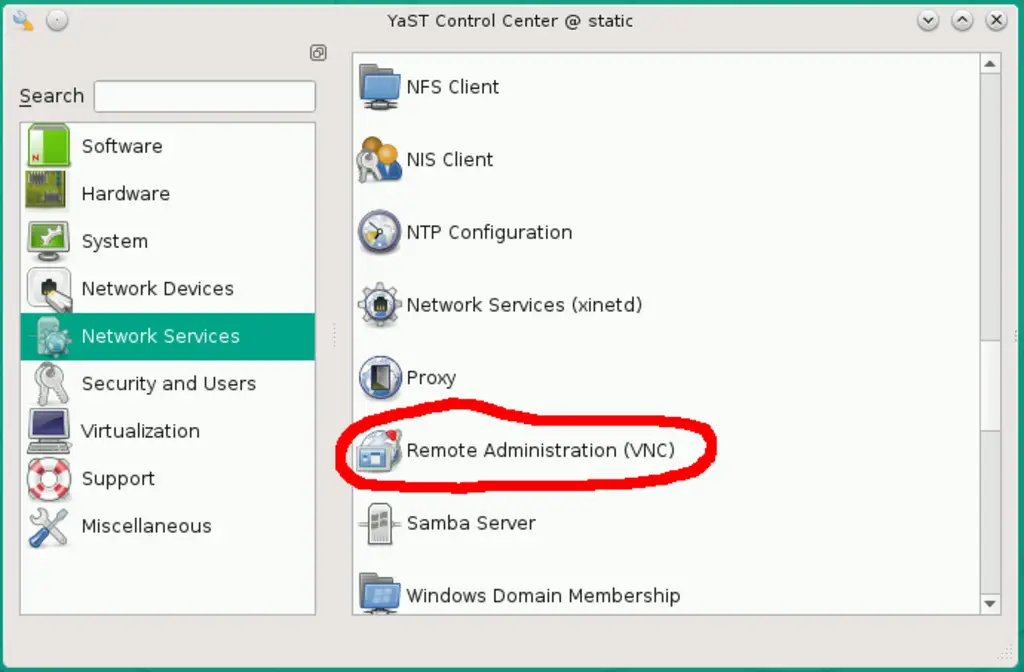Open NFS Client text entry

453,87
